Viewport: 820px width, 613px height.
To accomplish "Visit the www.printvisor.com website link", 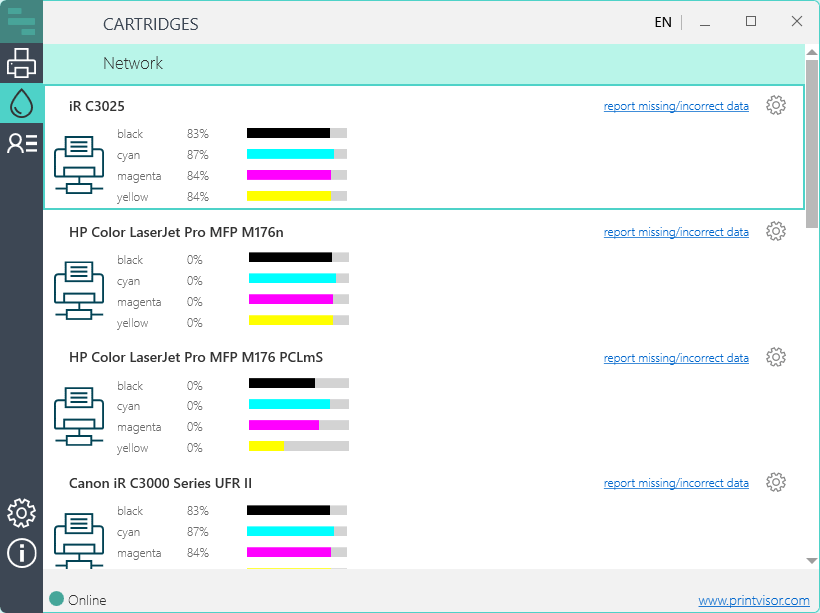I will point(753,600).
